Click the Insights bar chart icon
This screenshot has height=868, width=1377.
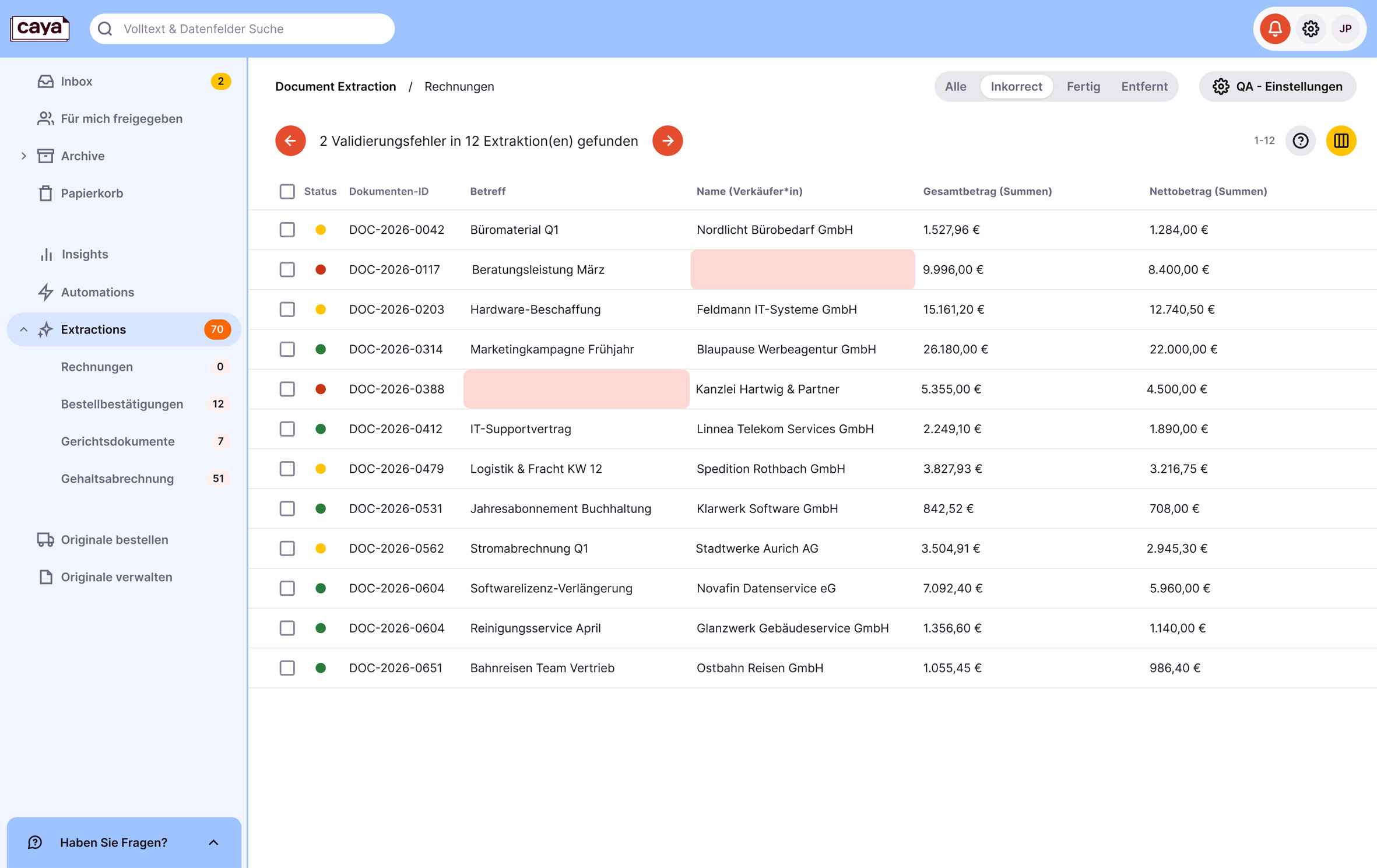[46, 254]
